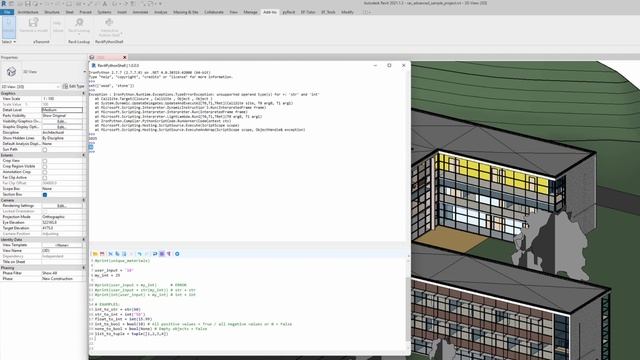
Task: Click Edit button for Visibility/Graphics Overrides
Action: coord(62,121)
